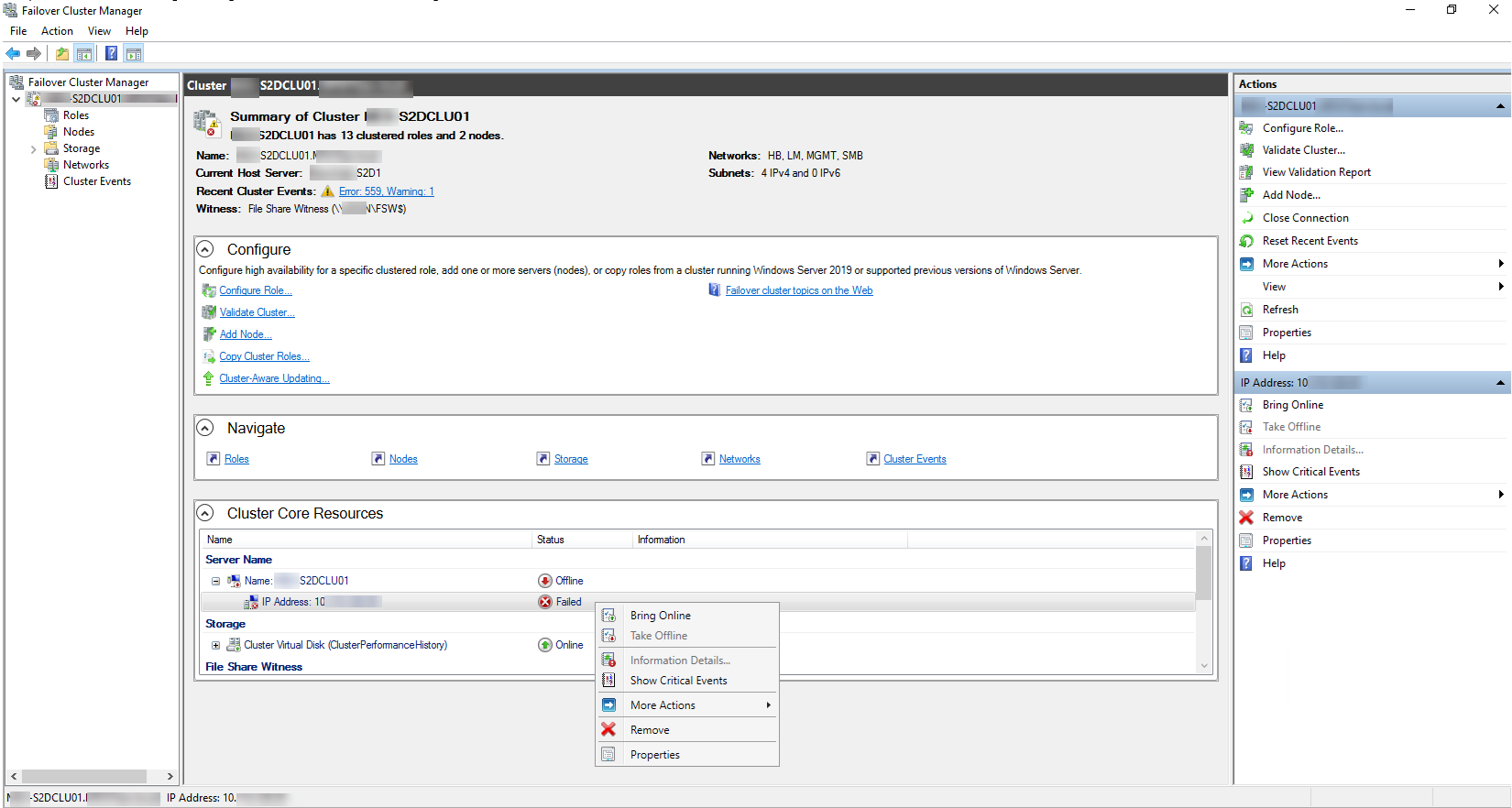The width and height of the screenshot is (1512, 808).
Task: Select the failed IP Address resource row
Action: [x=697, y=602]
